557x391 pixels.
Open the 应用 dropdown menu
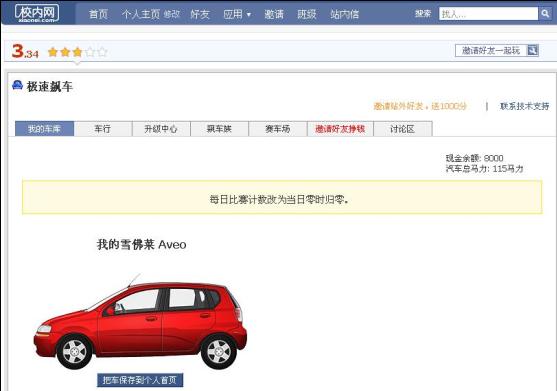pos(237,14)
